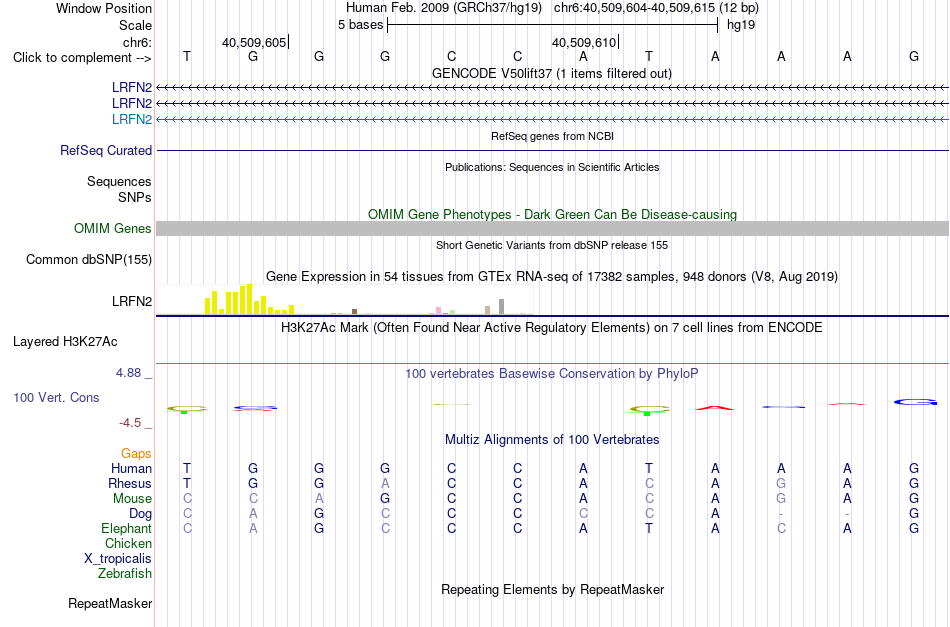Select the Elephant alignment row label
Viewport: 950px width, 627px height.
[x=126, y=528]
